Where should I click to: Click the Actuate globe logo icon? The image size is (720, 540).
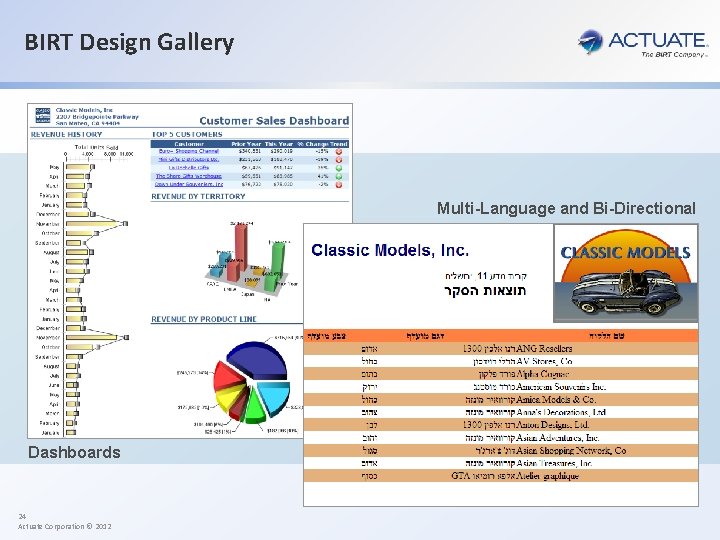pyautogui.click(x=591, y=42)
